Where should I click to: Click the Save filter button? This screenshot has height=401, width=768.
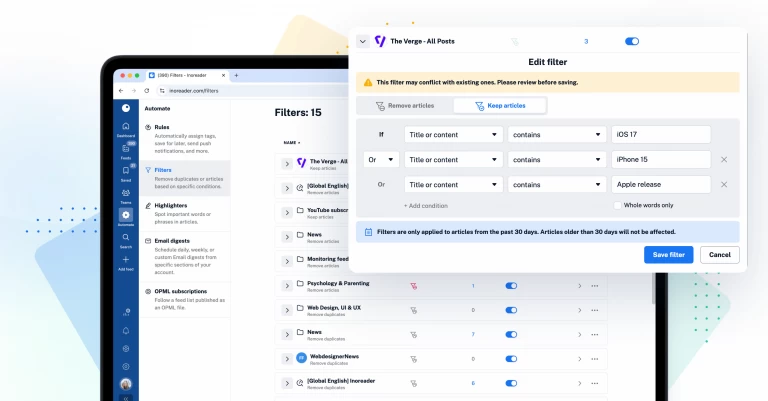click(668, 255)
